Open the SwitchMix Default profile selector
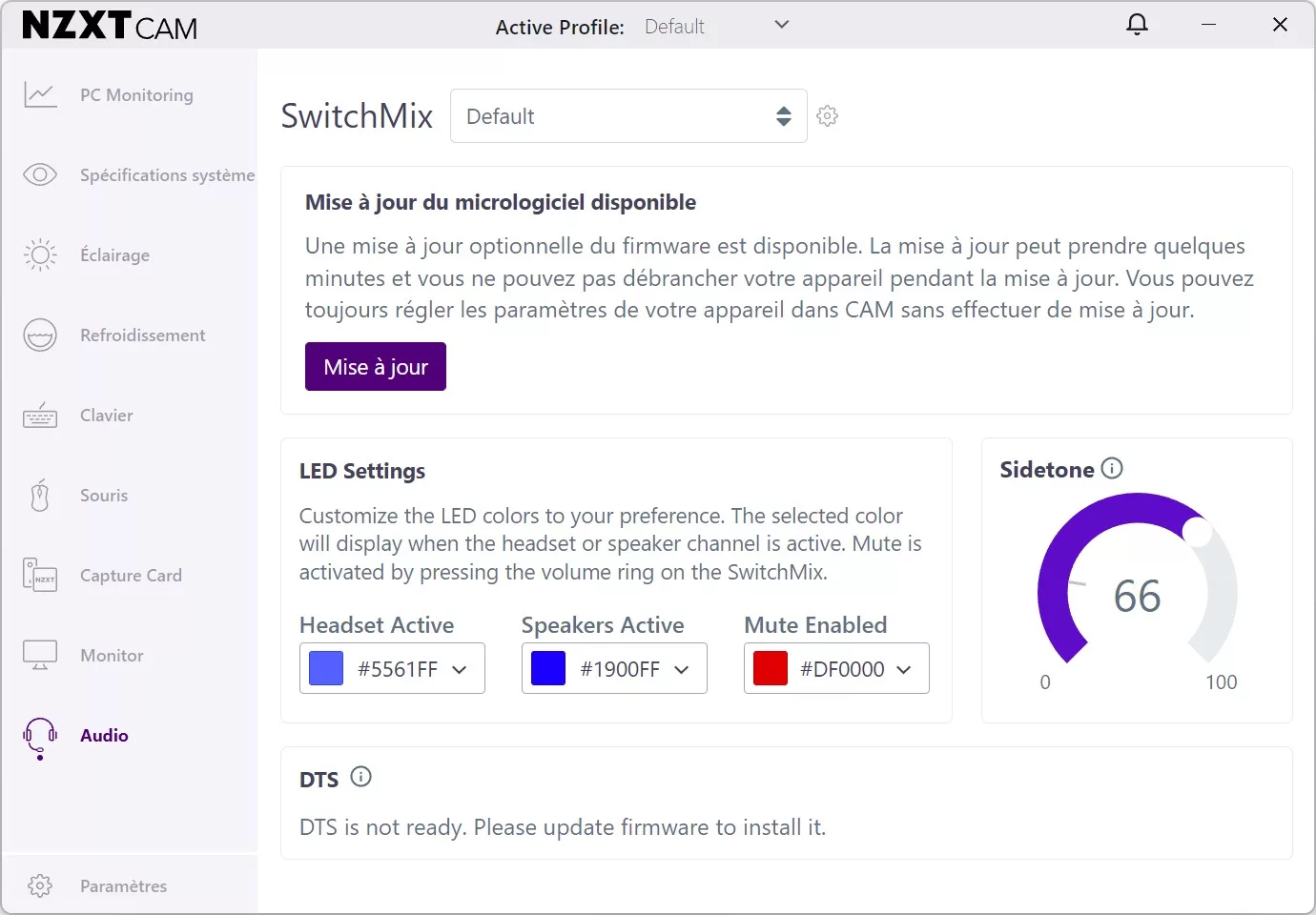This screenshot has width=1316, height=915. click(627, 116)
